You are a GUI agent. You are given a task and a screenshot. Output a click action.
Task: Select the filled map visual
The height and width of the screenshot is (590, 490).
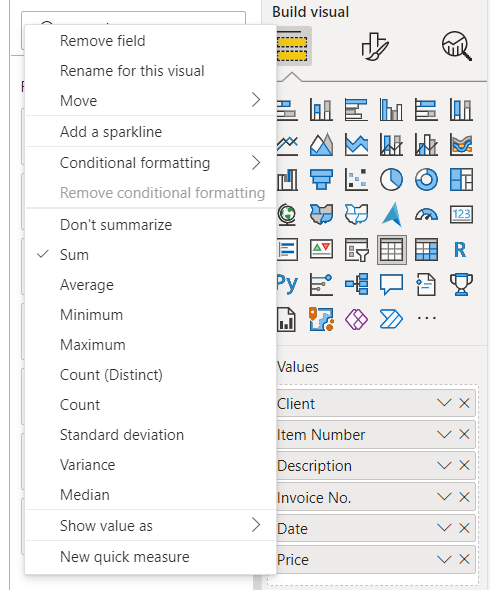tap(321, 214)
